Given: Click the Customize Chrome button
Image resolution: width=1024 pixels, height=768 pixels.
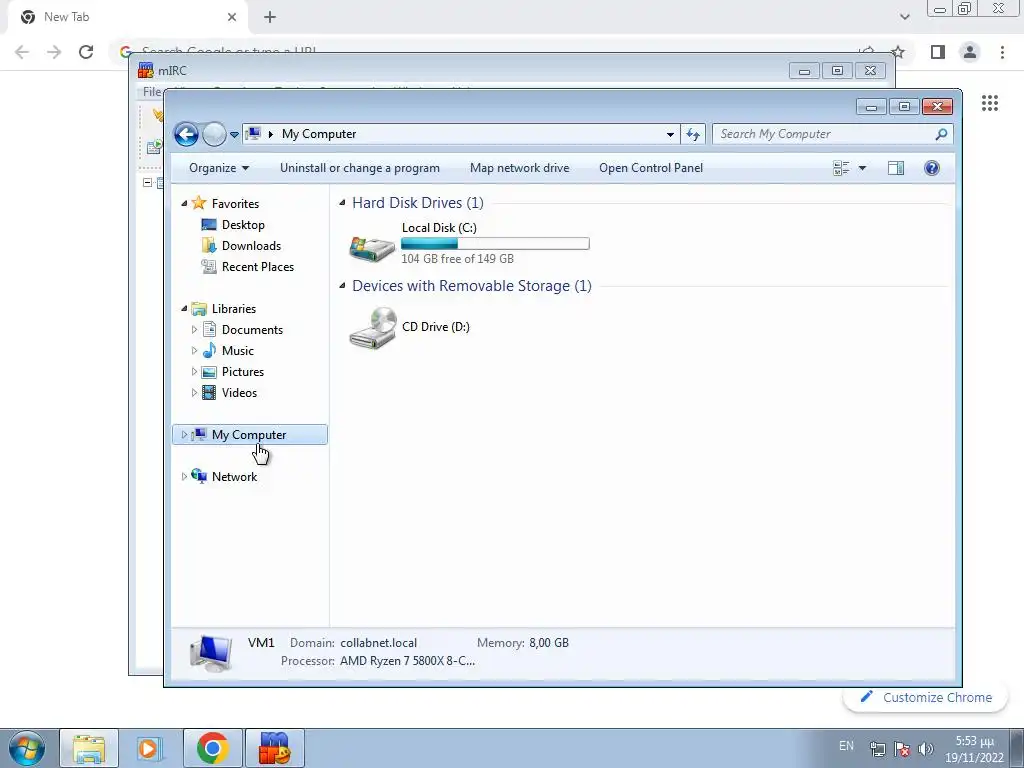Looking at the screenshot, I should (x=926, y=697).
